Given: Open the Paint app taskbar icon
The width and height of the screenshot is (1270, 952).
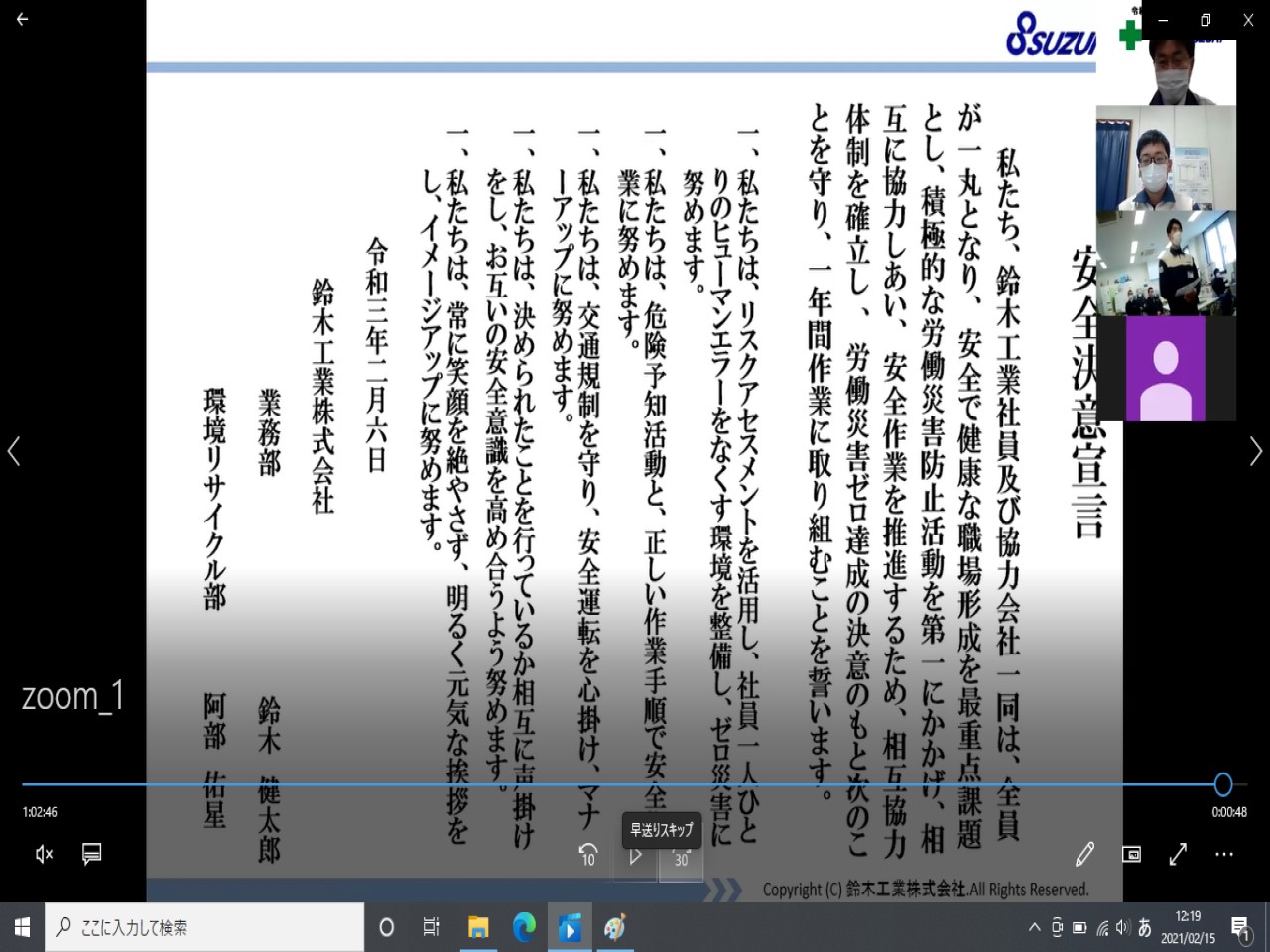Looking at the screenshot, I should [x=615, y=927].
